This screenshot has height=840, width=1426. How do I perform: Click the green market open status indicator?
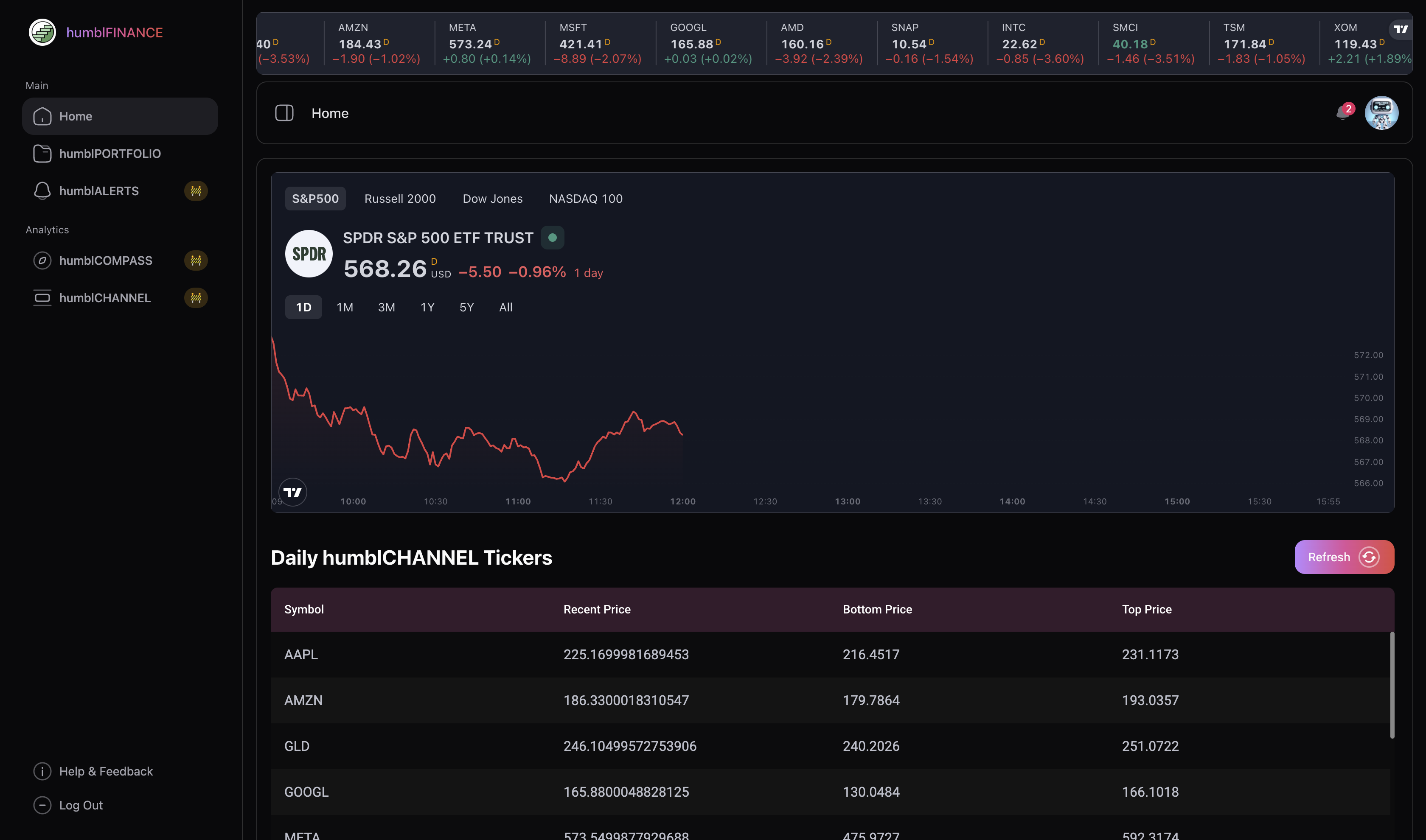(x=553, y=238)
